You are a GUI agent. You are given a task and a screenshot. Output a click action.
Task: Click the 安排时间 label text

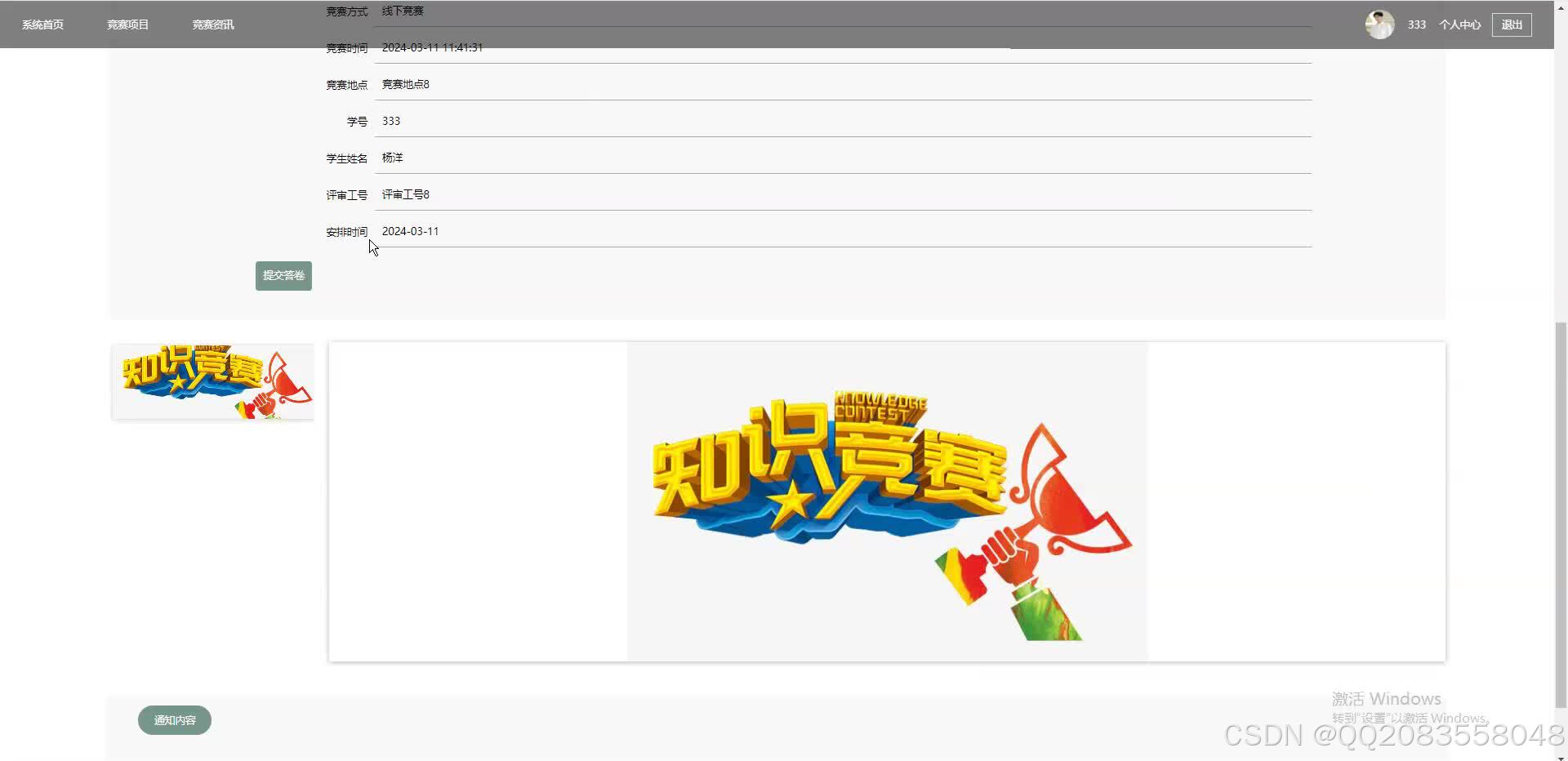pos(346,232)
